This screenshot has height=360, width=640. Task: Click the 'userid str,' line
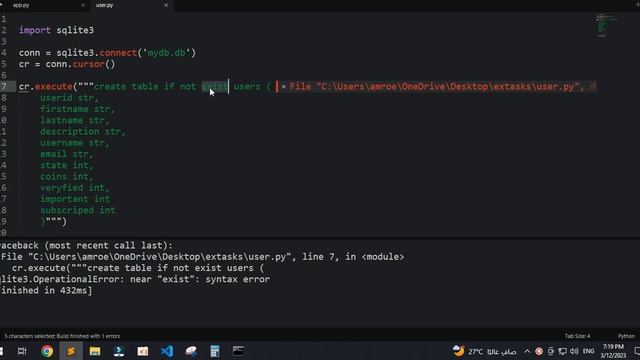(69, 98)
